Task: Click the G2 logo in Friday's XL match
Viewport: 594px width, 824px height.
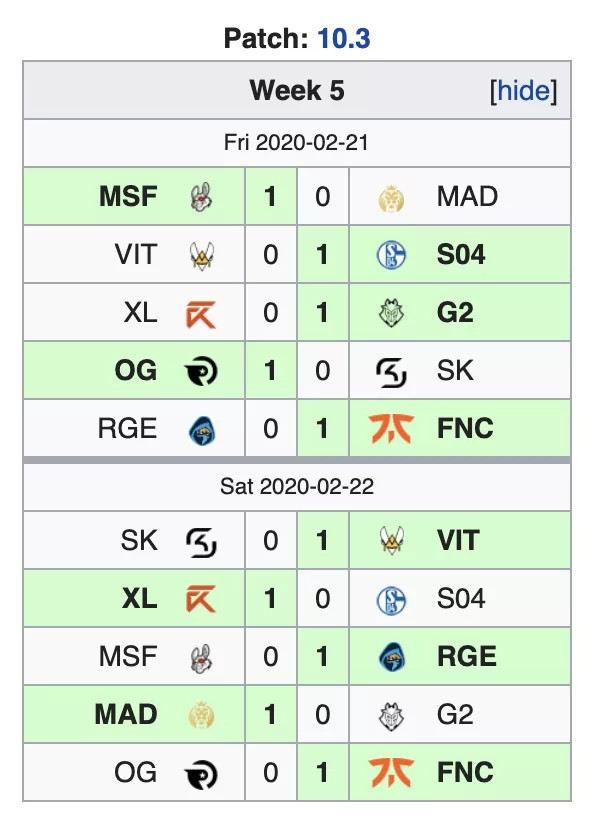Action: click(x=391, y=313)
